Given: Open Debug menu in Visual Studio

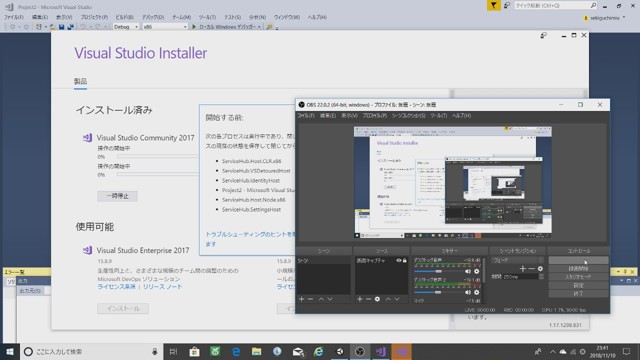Looking at the screenshot, I should pyautogui.click(x=153, y=17).
